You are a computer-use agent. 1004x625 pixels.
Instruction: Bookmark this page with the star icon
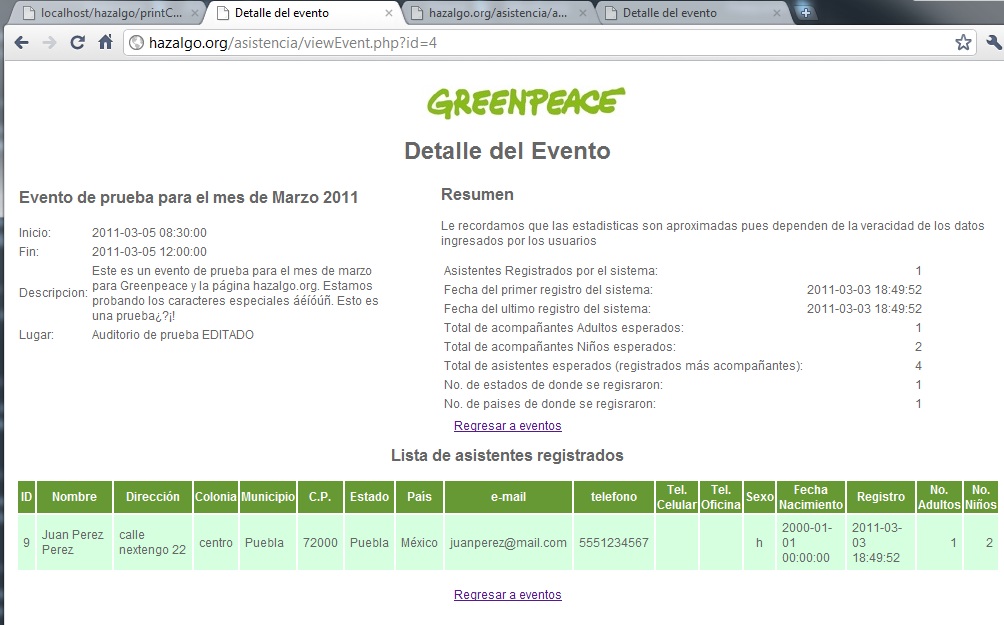(x=963, y=43)
